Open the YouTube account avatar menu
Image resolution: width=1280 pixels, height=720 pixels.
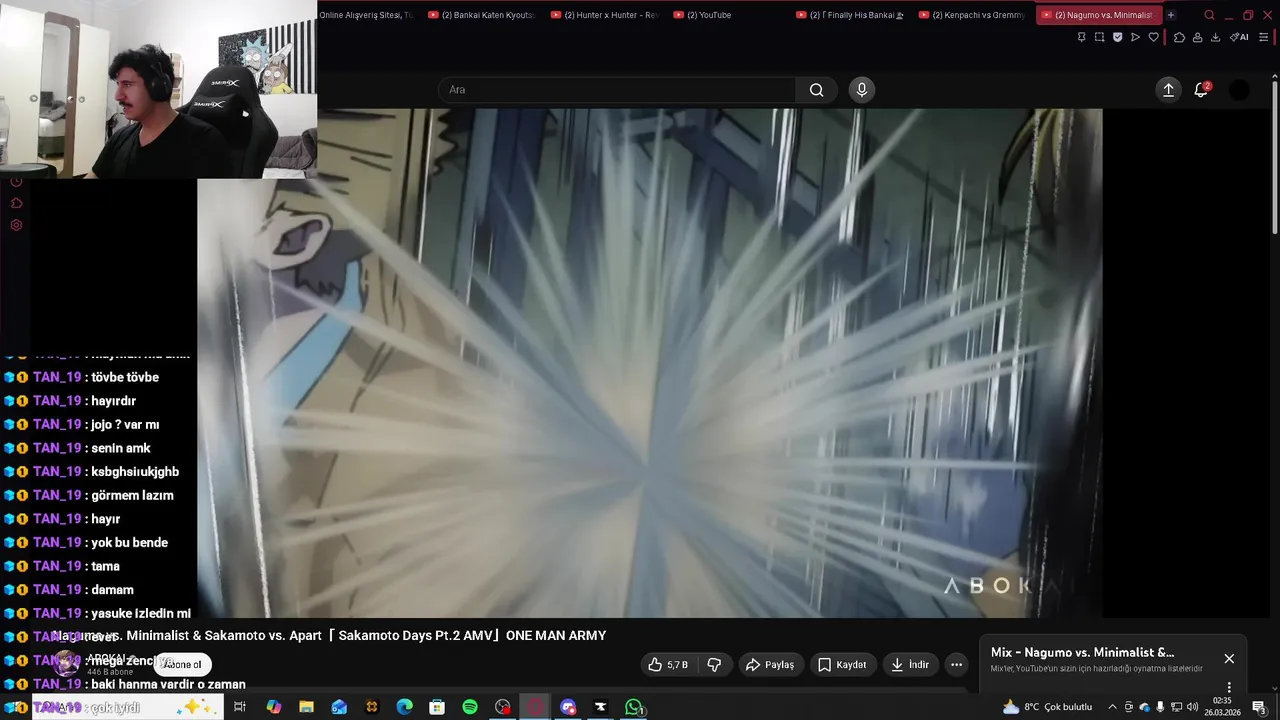click(x=1239, y=90)
